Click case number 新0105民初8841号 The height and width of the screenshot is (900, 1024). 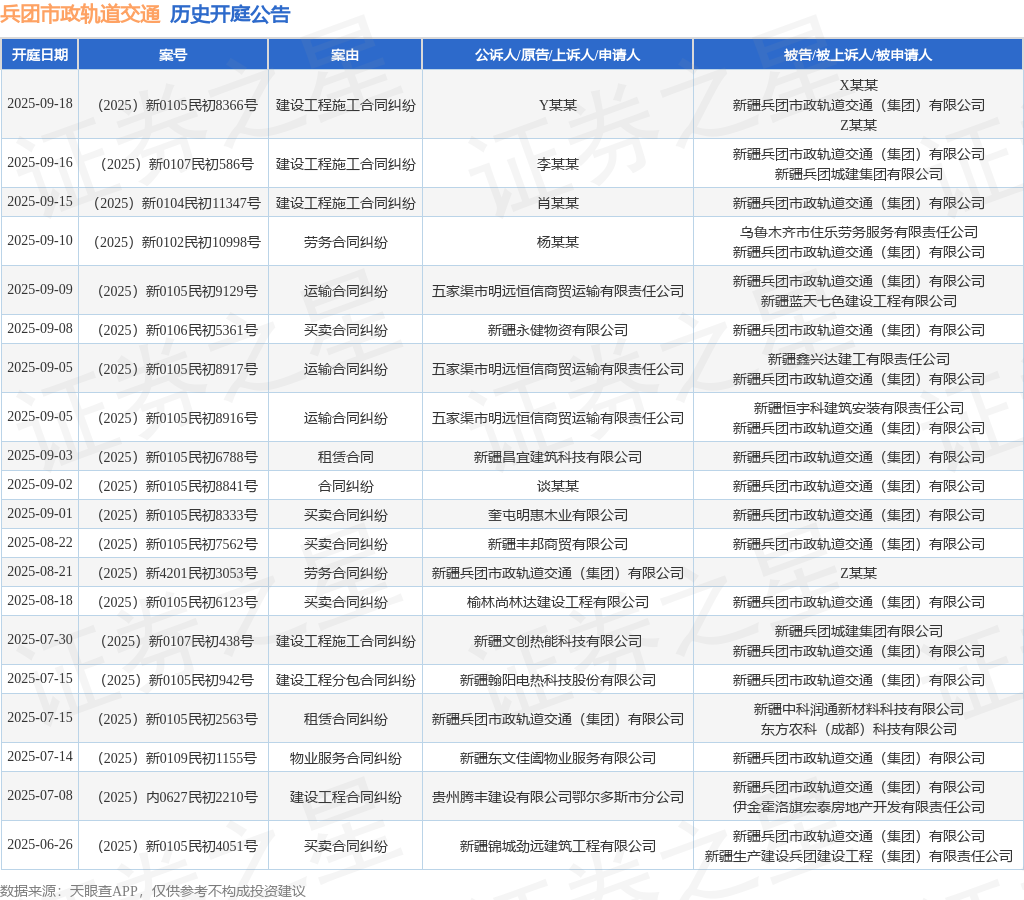[x=178, y=487]
